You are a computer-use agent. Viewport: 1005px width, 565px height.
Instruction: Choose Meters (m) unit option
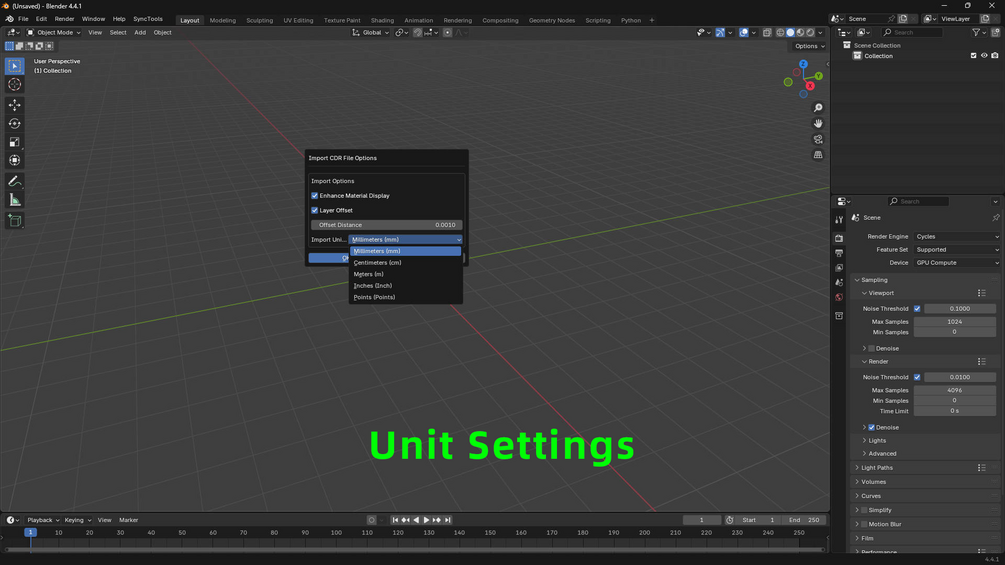point(406,274)
